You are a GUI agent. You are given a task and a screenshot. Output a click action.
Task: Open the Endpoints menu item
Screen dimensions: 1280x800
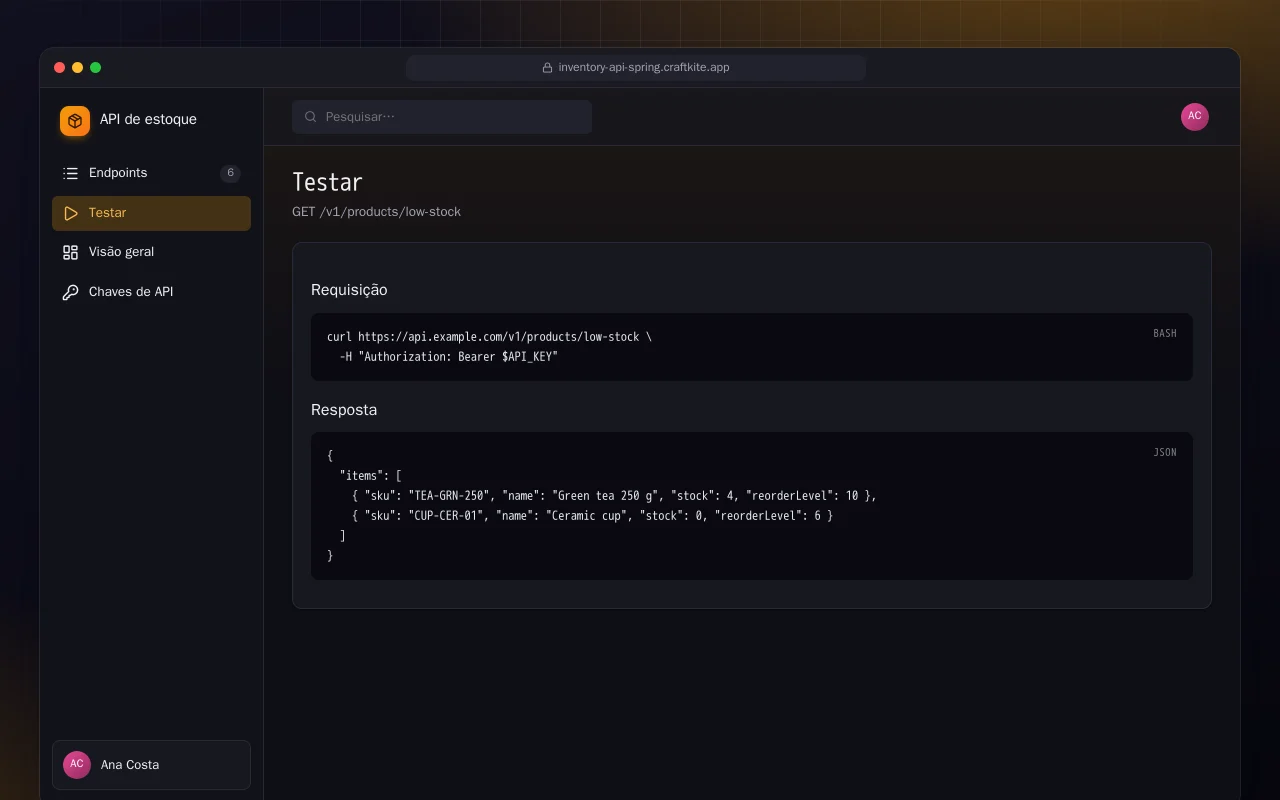tap(151, 173)
